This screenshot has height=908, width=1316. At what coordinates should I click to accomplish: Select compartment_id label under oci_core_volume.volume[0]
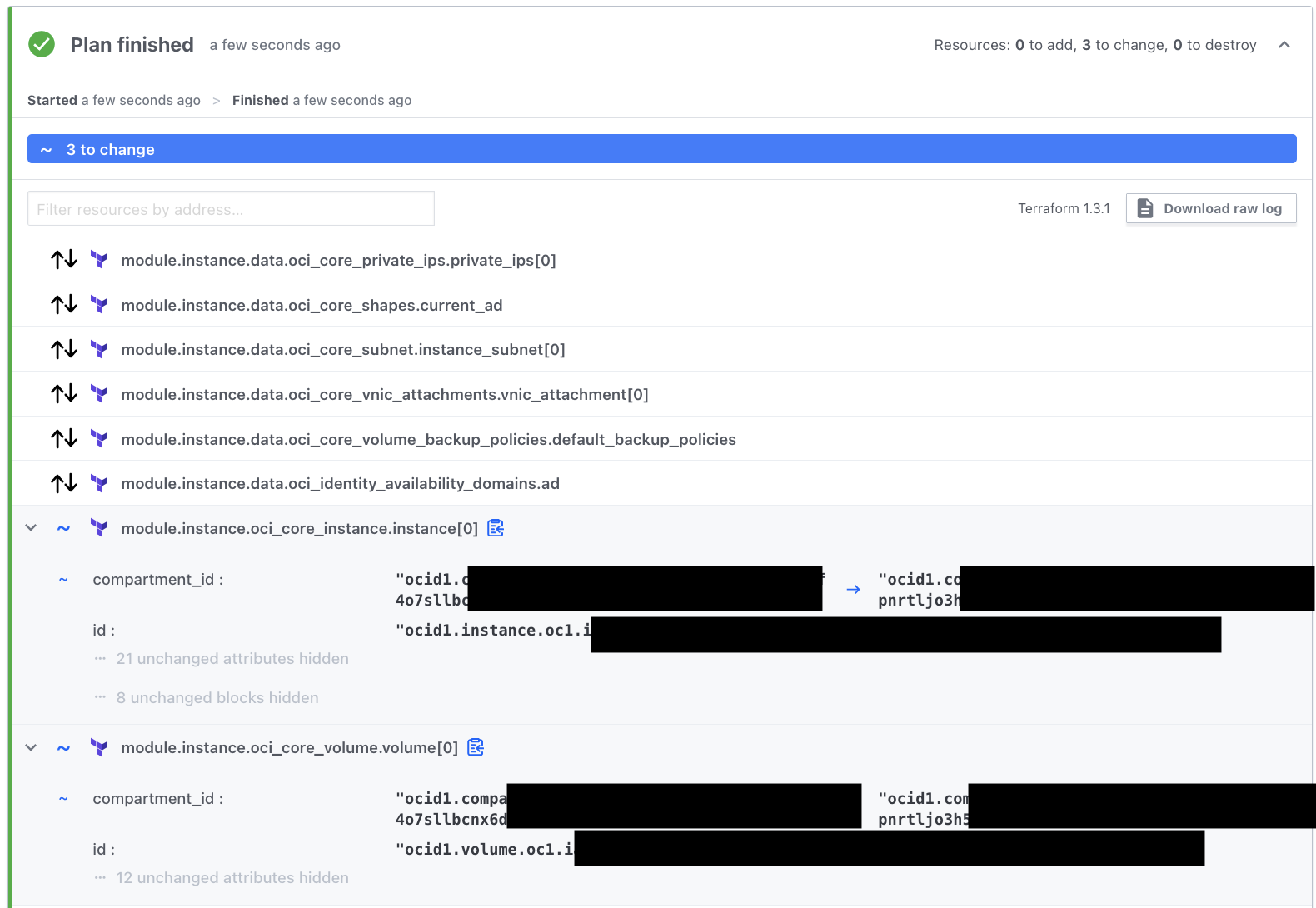(157, 799)
